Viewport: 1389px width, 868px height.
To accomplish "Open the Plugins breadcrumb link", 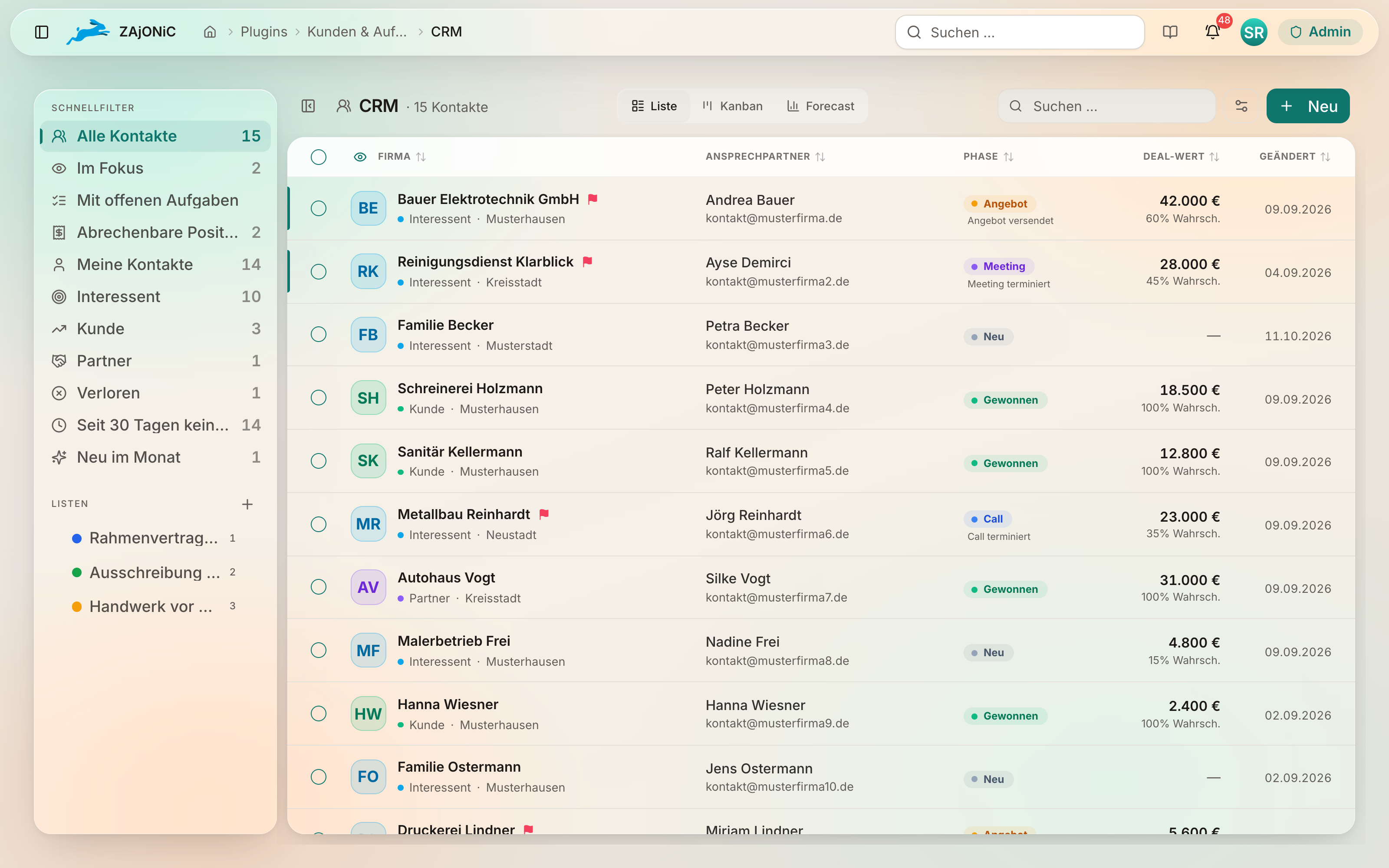I will pos(263,32).
